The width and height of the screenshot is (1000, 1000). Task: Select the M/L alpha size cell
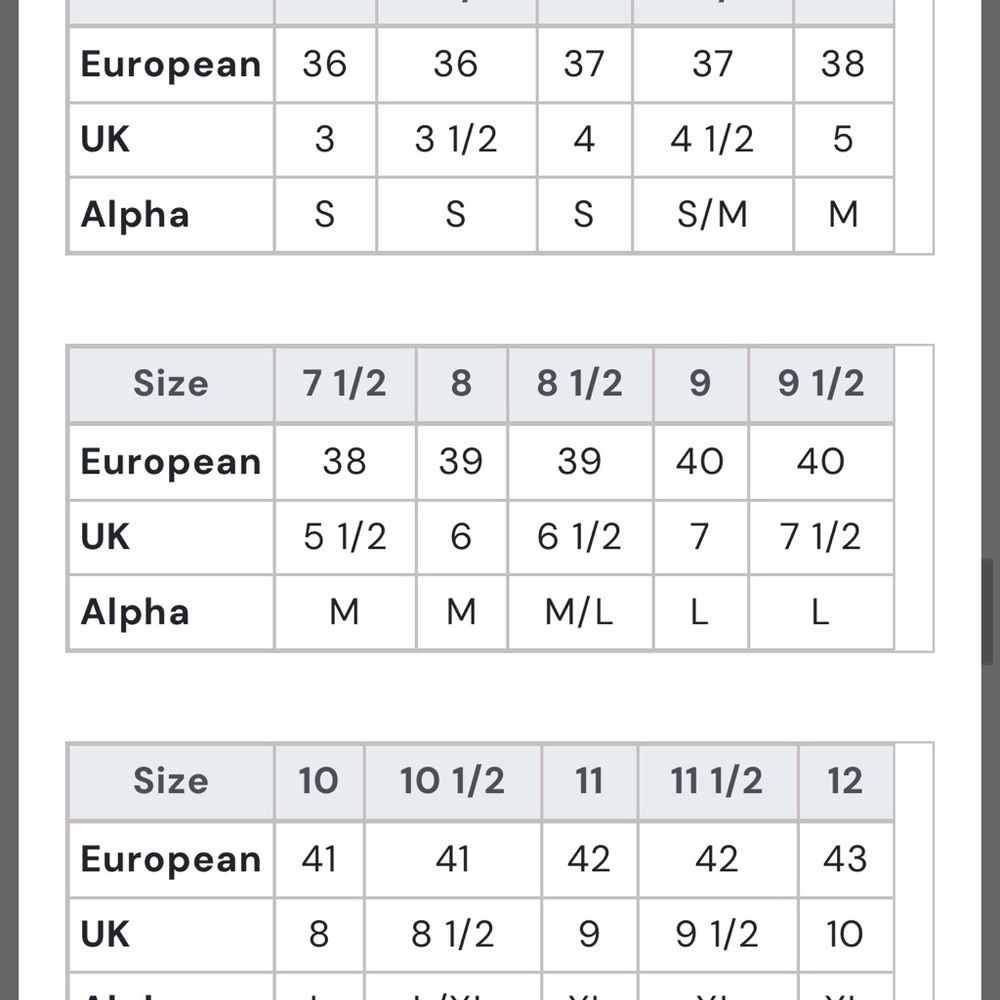[579, 612]
